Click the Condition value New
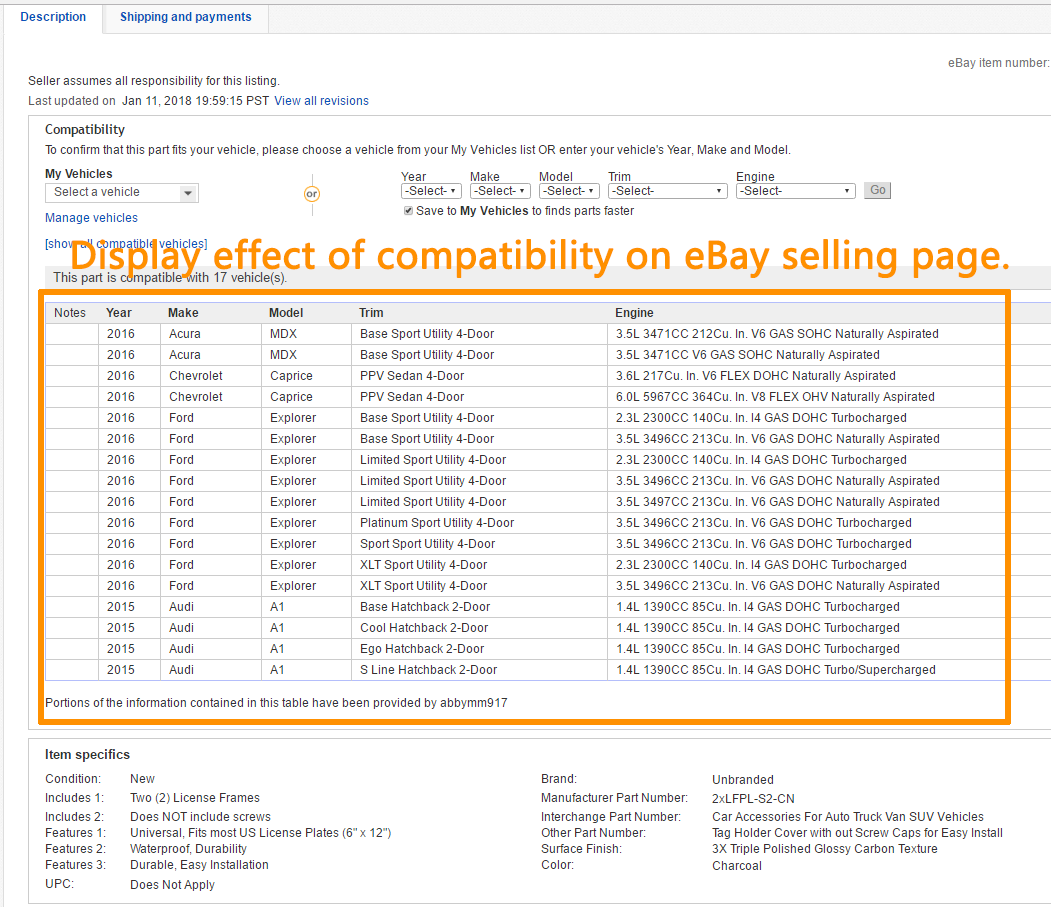The image size is (1051, 907). (x=142, y=779)
